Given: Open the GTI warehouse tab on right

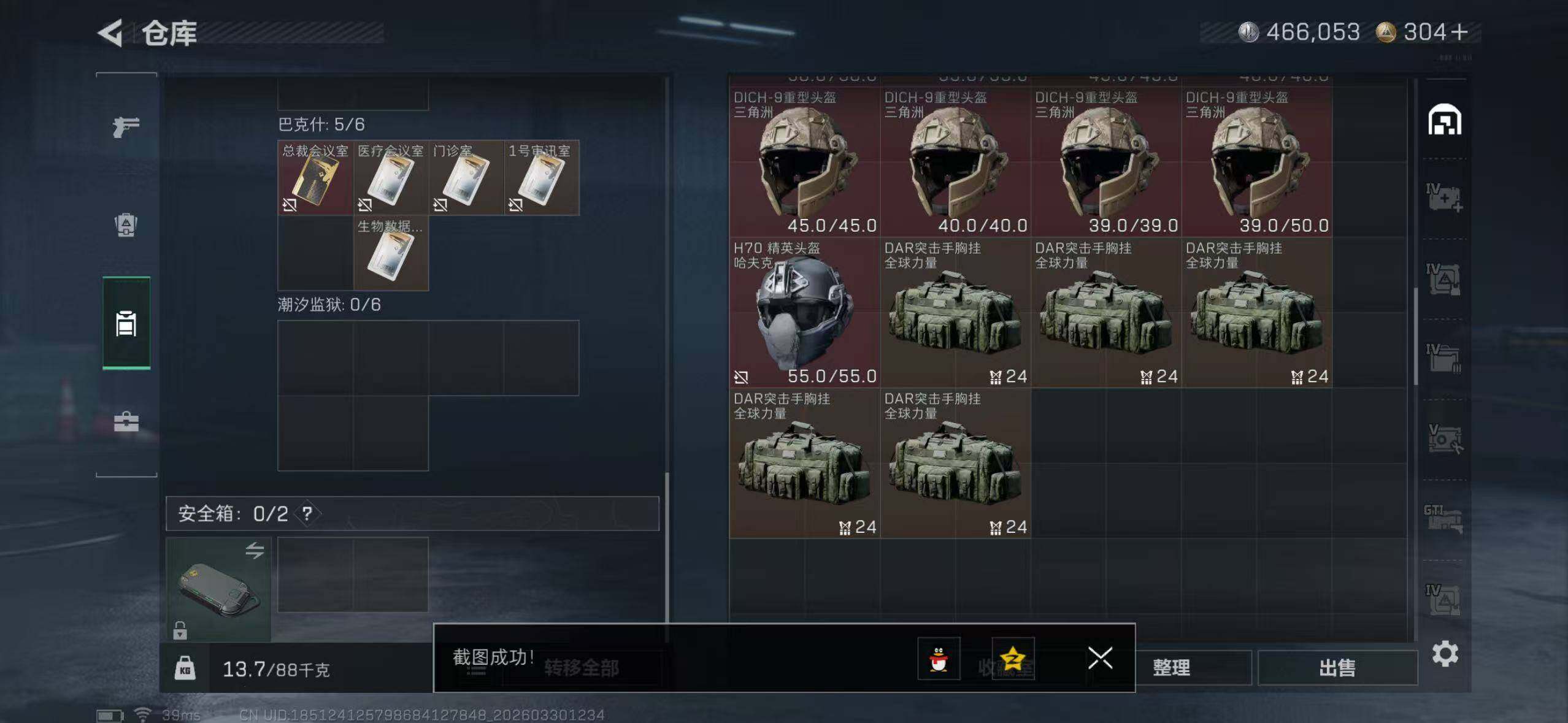Looking at the screenshot, I should point(1444,519).
